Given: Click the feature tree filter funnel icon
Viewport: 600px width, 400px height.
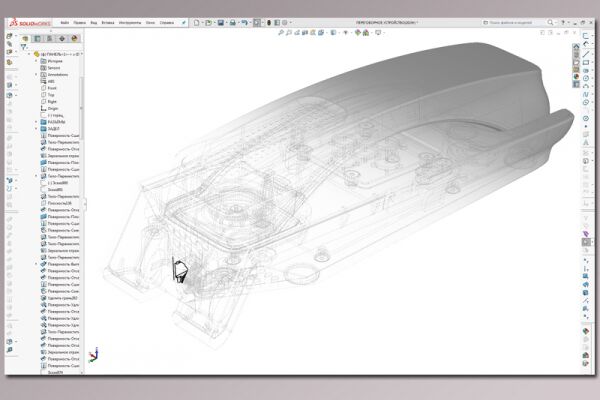Looking at the screenshot, I should pyautogui.click(x=24, y=47).
